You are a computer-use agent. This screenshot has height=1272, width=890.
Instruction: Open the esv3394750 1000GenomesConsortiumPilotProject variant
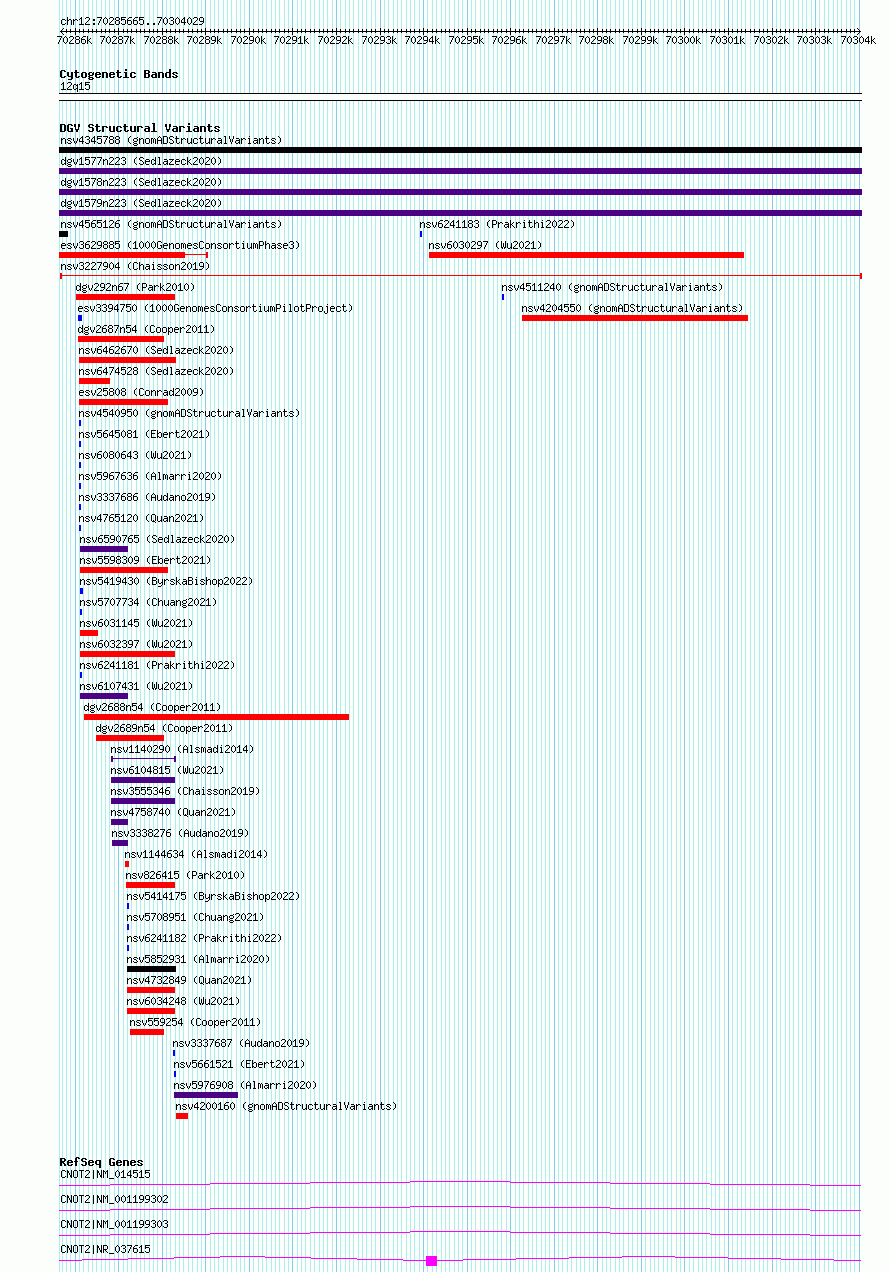pos(216,308)
